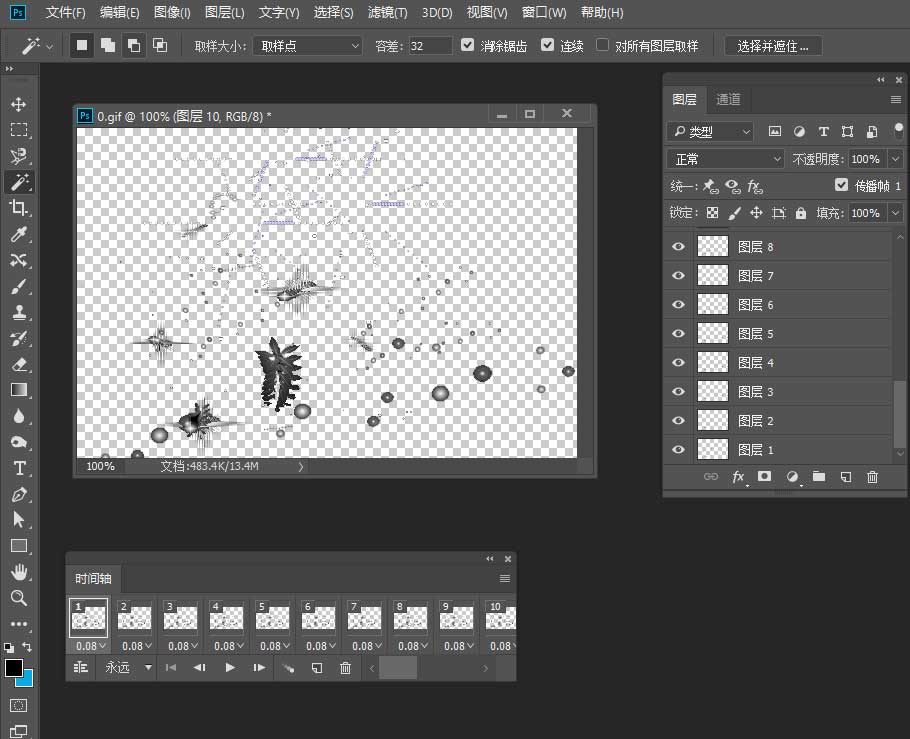Select the Magic Wand tool
910x739 pixels.
[19, 182]
